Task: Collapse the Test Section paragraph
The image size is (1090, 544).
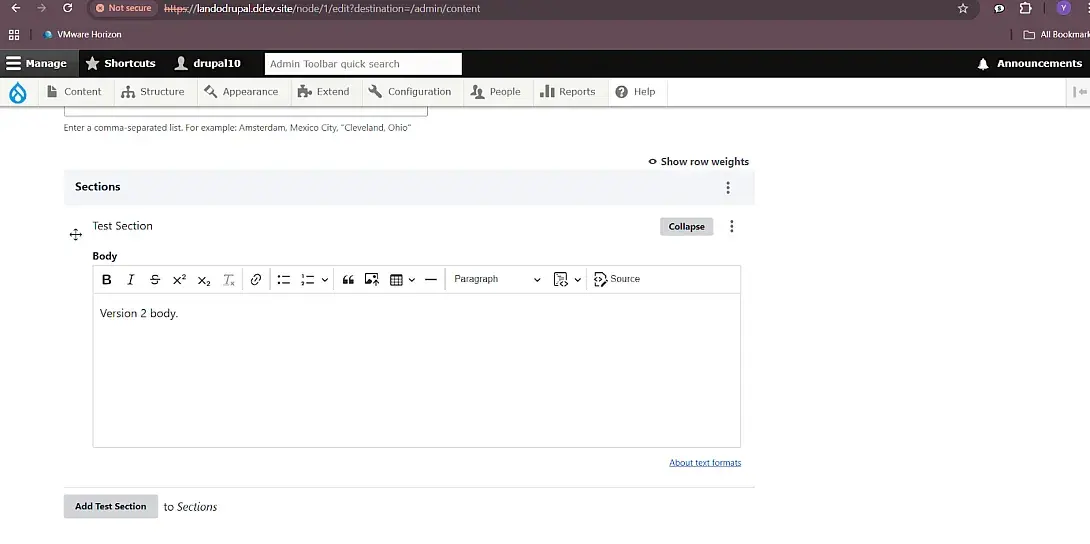Action: click(686, 226)
